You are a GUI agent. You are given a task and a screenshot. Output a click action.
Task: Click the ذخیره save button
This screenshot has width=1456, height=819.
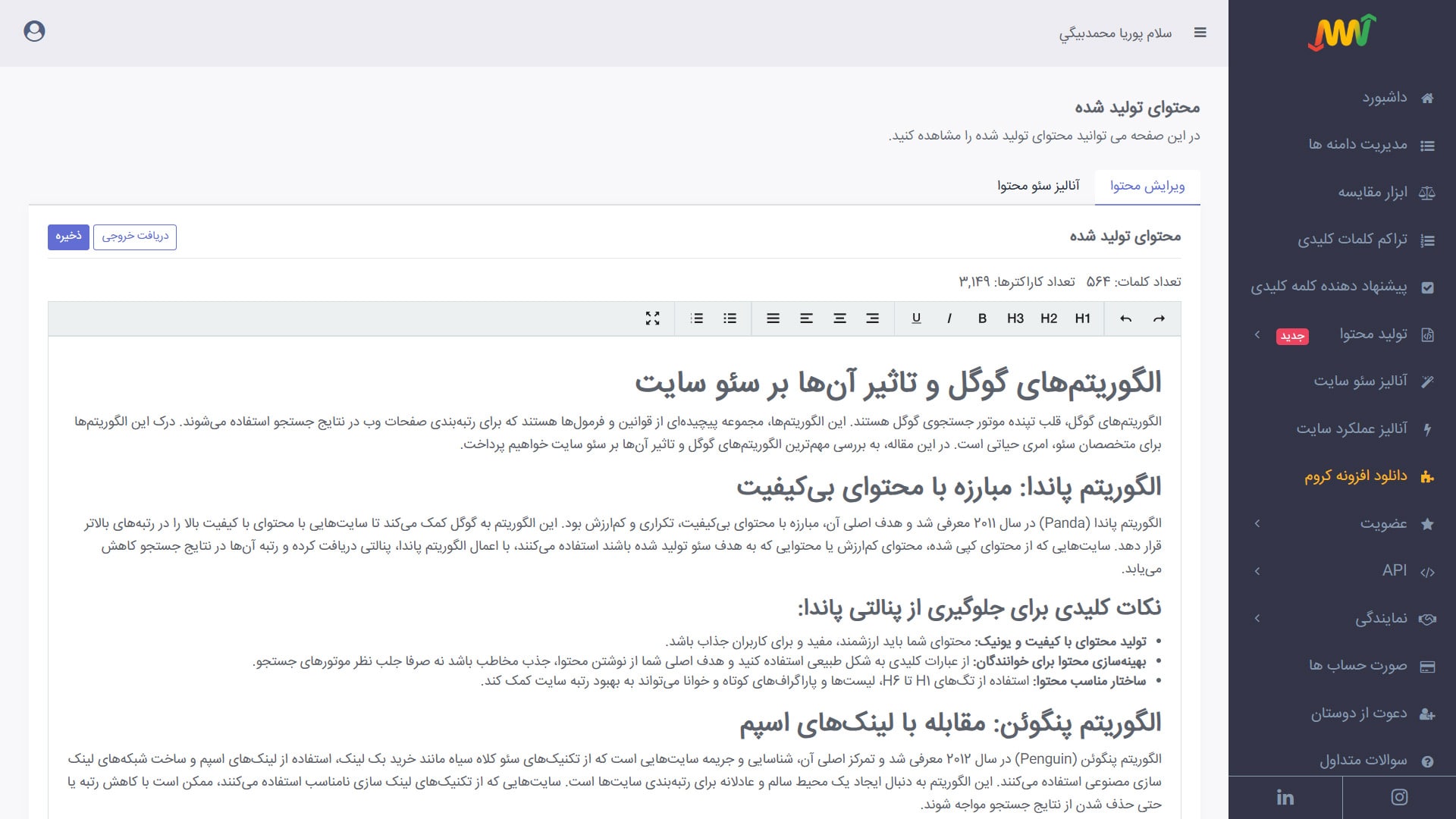(68, 237)
